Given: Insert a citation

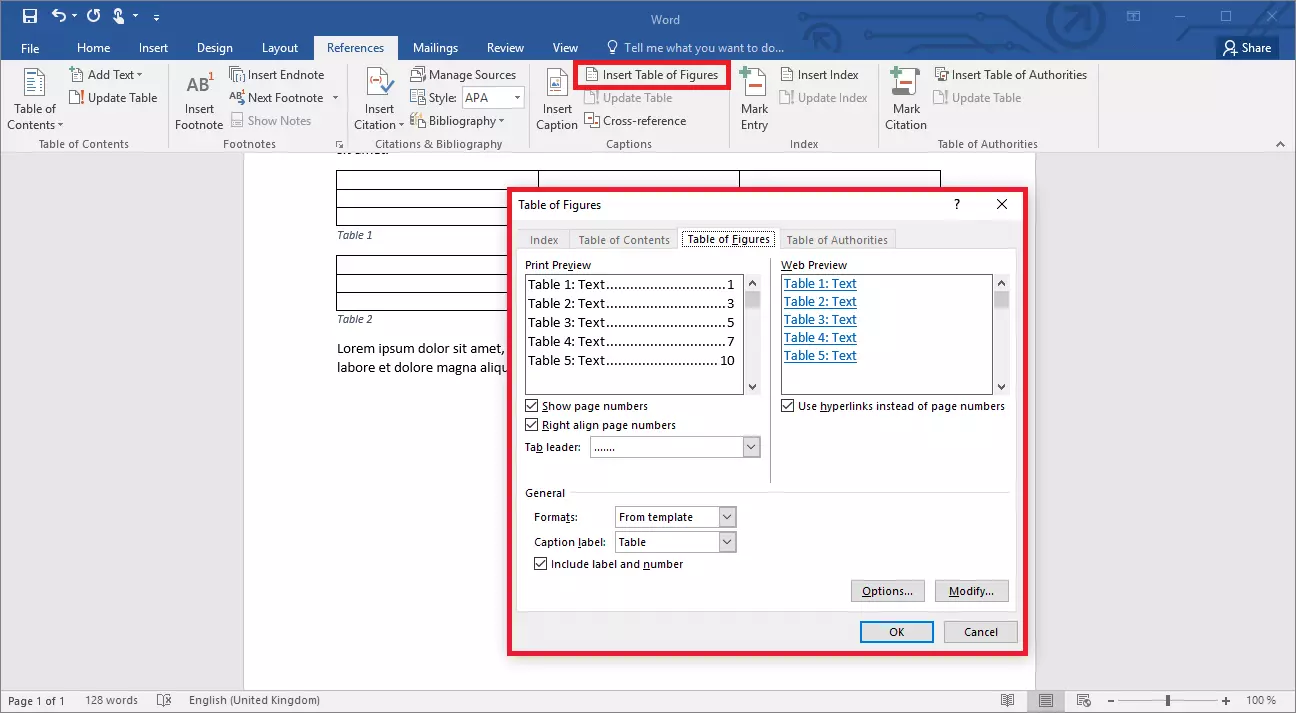Looking at the screenshot, I should coord(379,100).
